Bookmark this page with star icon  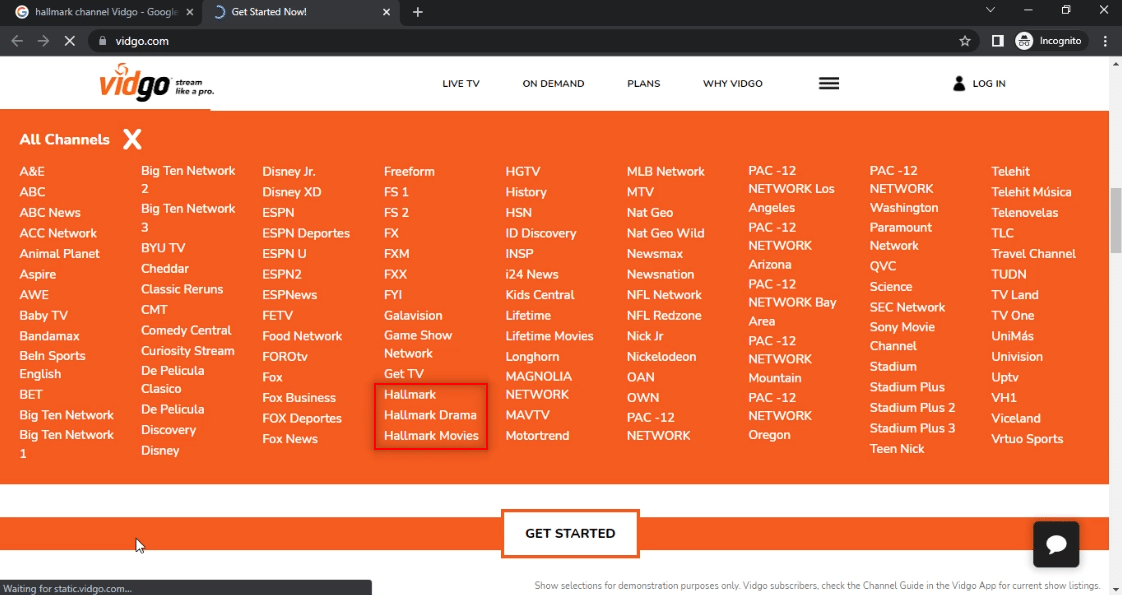965,41
